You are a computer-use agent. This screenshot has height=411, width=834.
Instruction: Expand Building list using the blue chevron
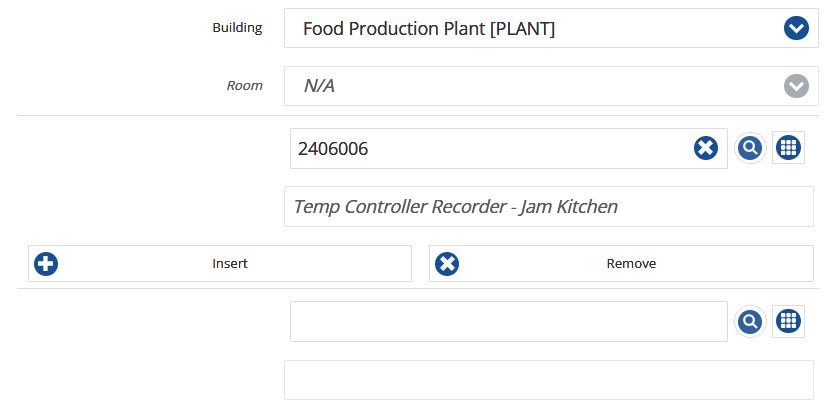(796, 28)
